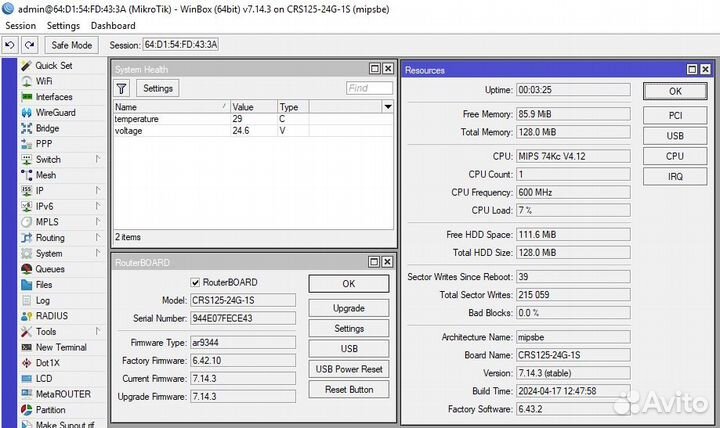Click the USB button in RouterBOARD
Viewport: 720px width, 428px height.
(349, 349)
